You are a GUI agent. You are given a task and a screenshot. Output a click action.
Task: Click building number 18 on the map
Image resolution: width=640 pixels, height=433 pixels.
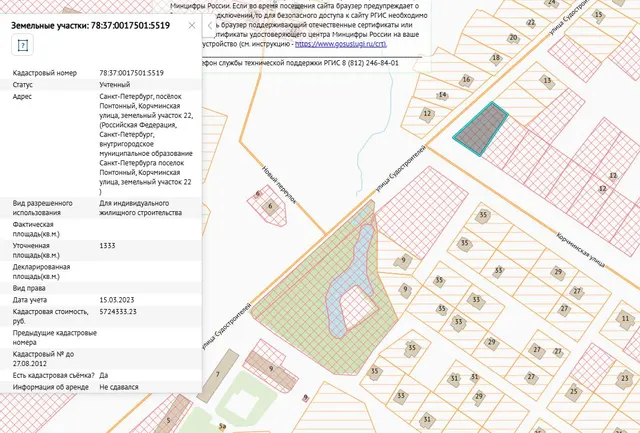click(496, 58)
